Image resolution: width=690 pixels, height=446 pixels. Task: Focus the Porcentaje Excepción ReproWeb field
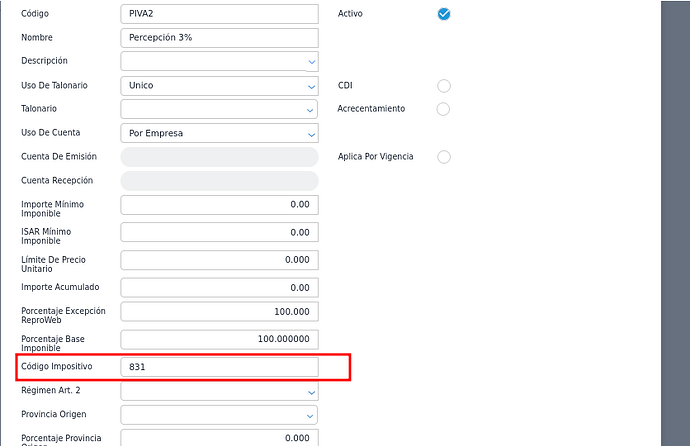(219, 312)
